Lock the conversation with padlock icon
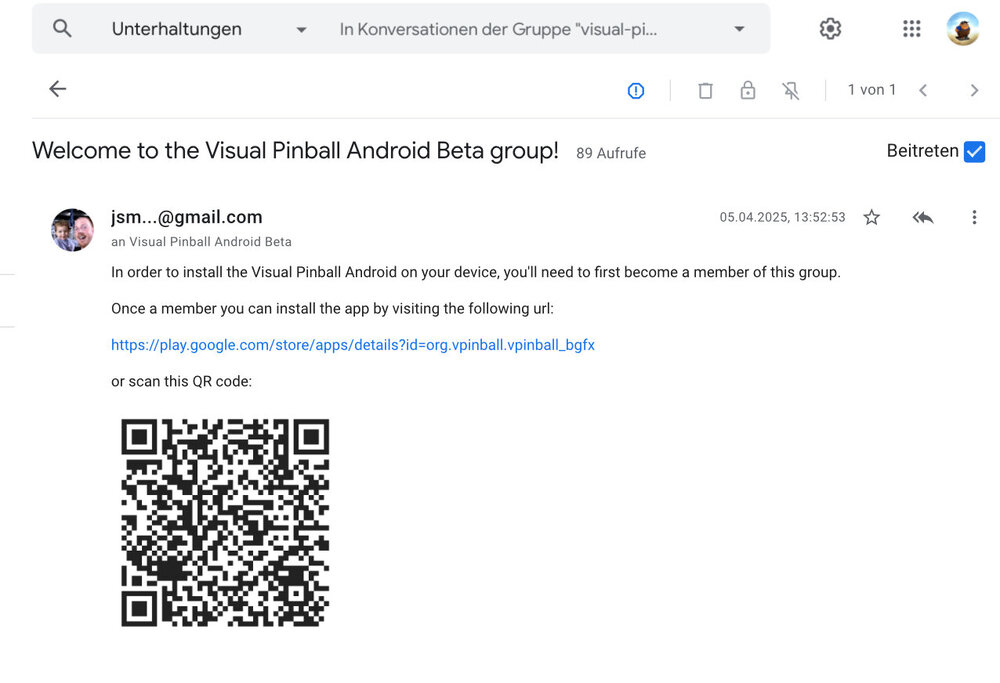Viewport: 1000px width, 683px height. [747, 91]
